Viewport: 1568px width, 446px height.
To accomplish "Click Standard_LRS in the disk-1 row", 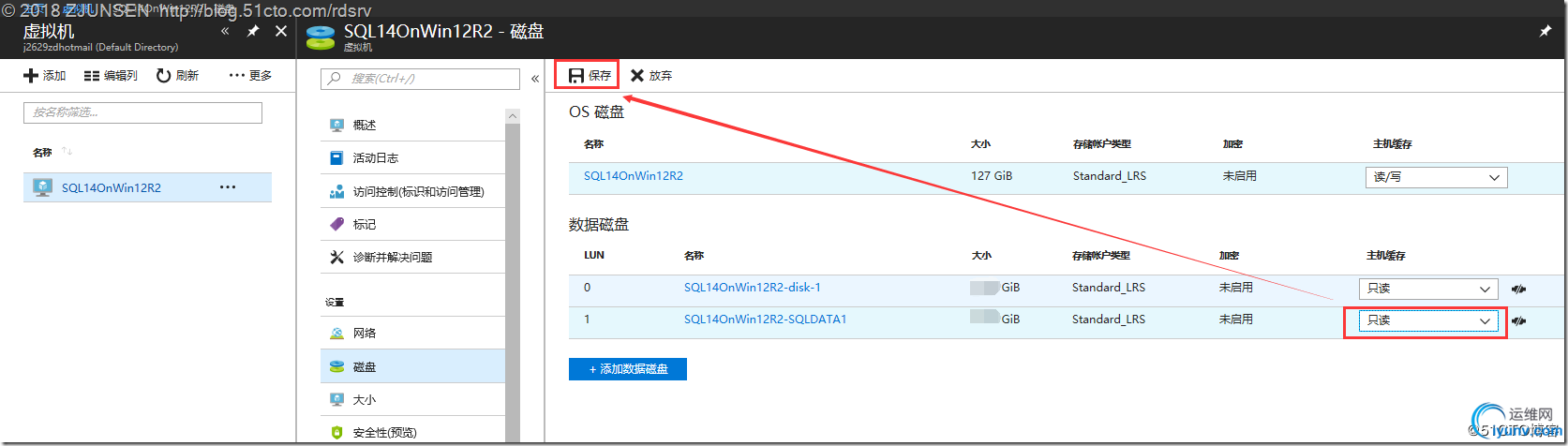I will click(x=1109, y=287).
